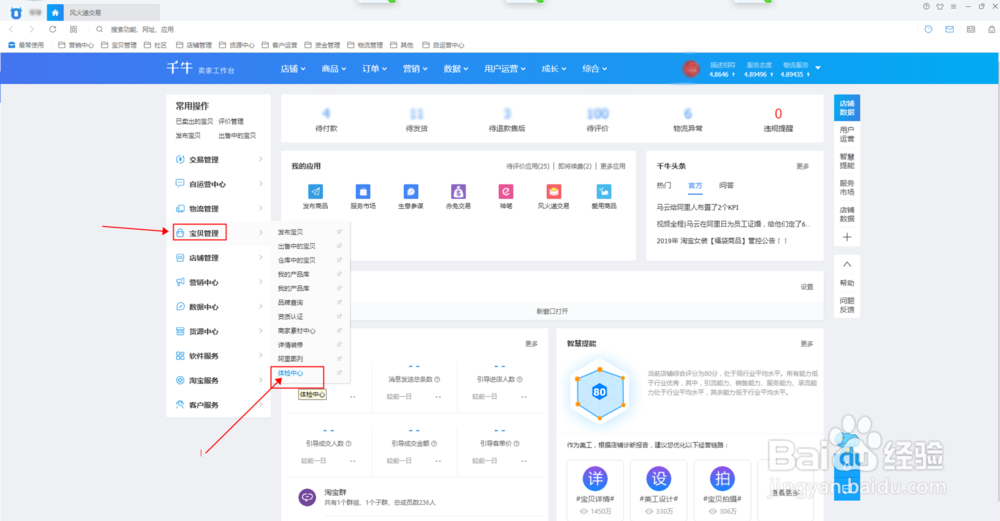
Task: Click 待评价应用(25) link
Action: pos(528,166)
